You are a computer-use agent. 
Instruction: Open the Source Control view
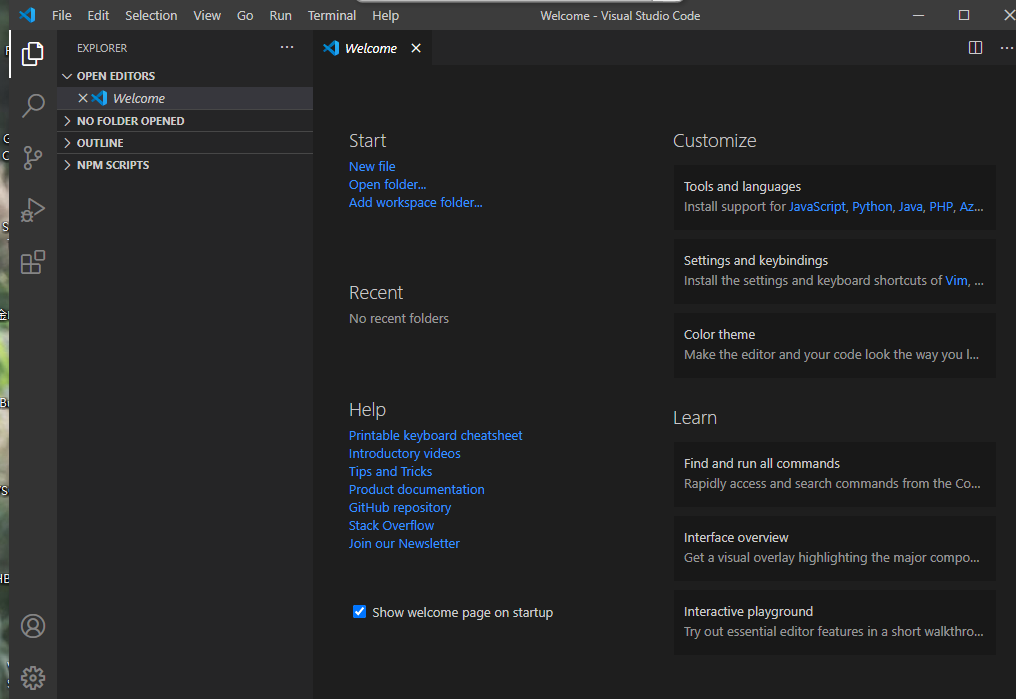coord(32,157)
